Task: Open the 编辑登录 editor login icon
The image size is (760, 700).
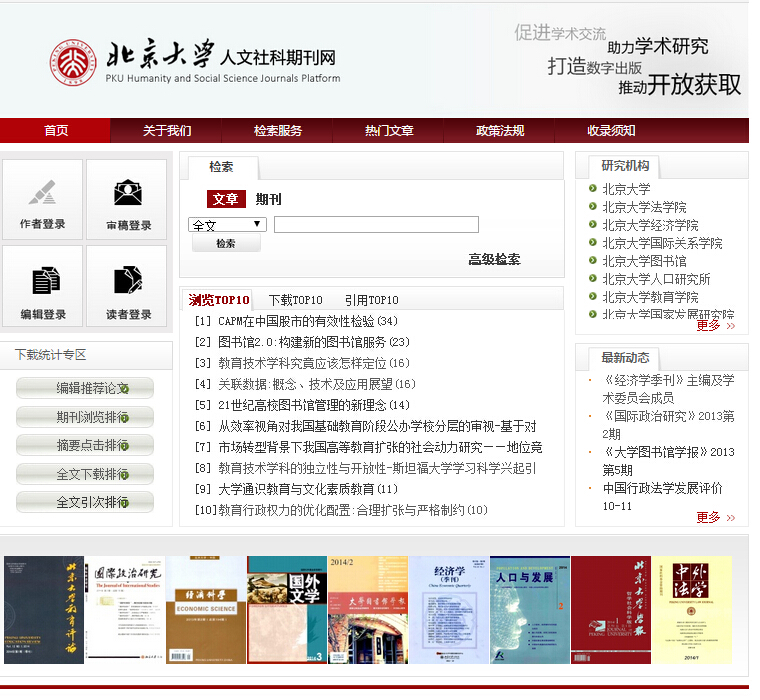Action: click(x=43, y=286)
